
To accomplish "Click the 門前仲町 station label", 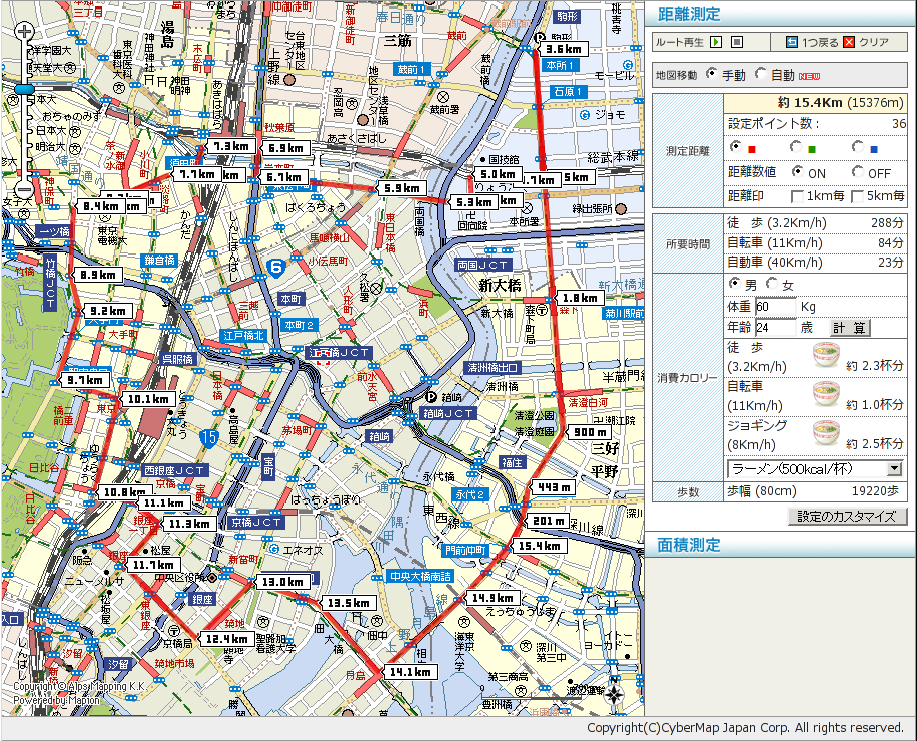I will tap(466, 550).
